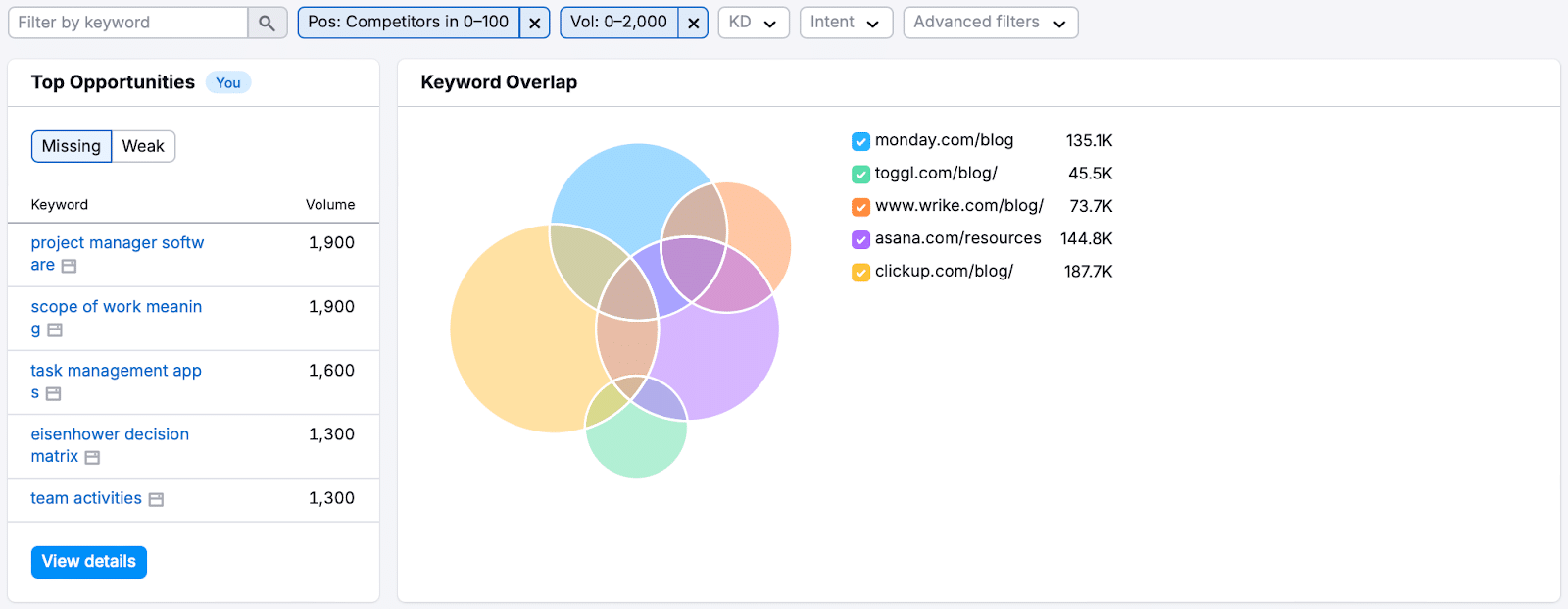Open the task management apps keyword link

tap(116, 381)
